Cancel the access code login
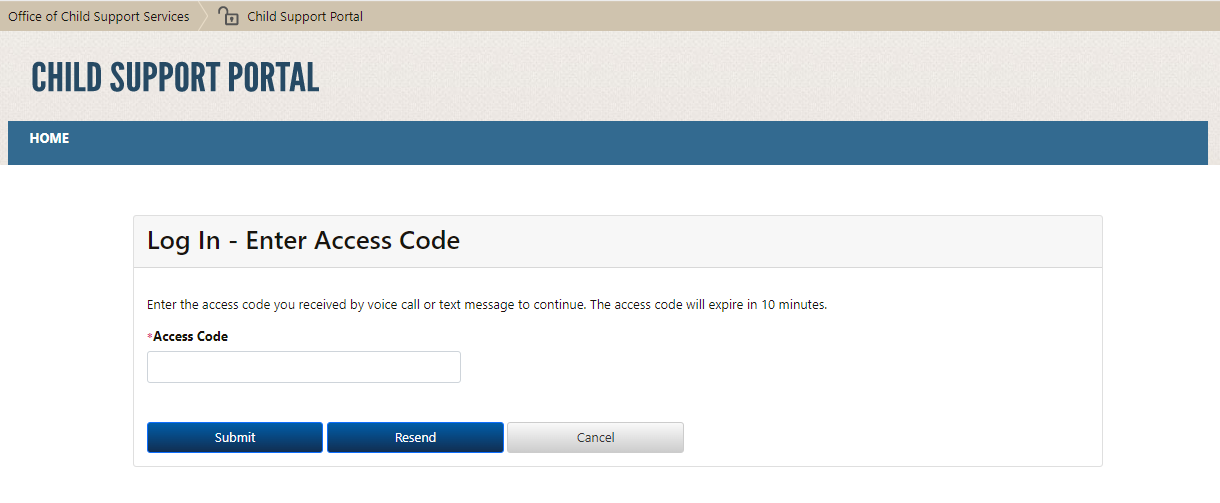The height and width of the screenshot is (503, 1220). [595, 437]
